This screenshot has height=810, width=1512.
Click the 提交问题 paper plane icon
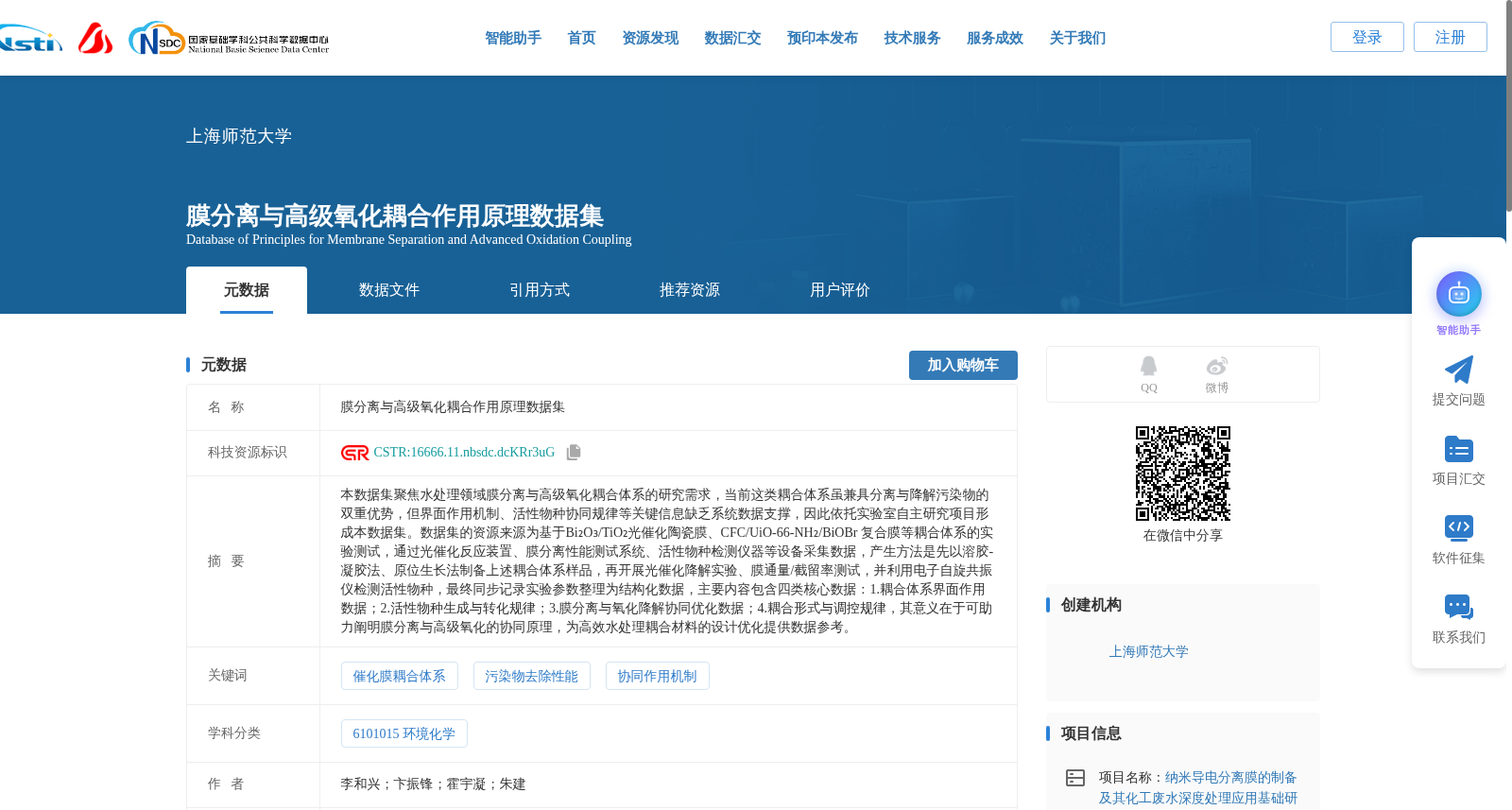tap(1458, 370)
